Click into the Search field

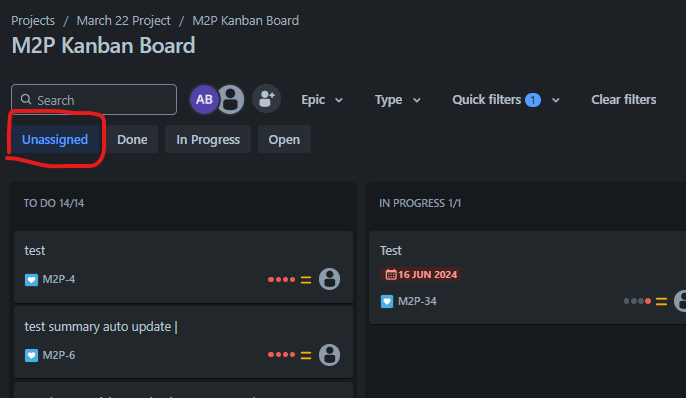pos(94,100)
